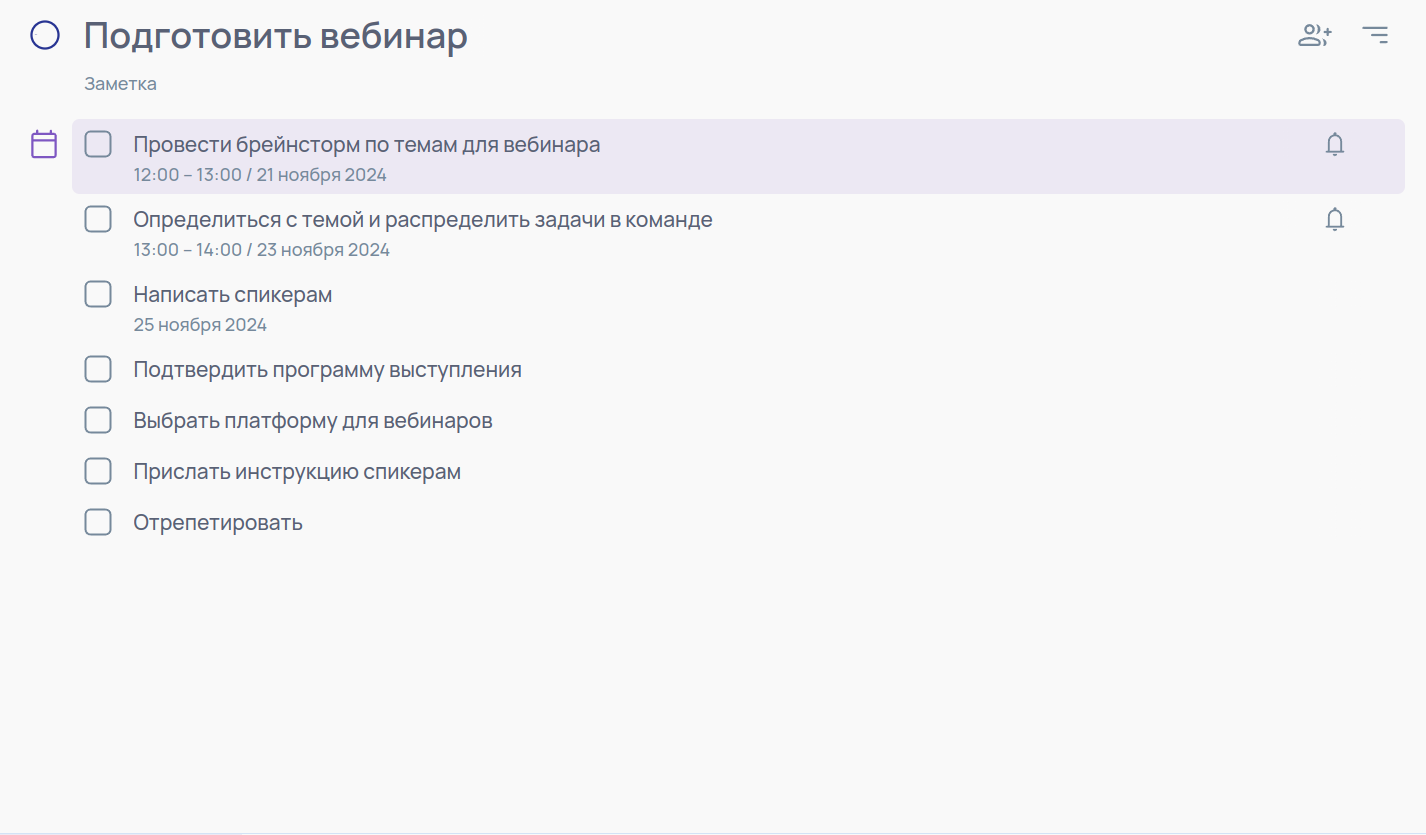Click the add participants icon

click(1315, 36)
